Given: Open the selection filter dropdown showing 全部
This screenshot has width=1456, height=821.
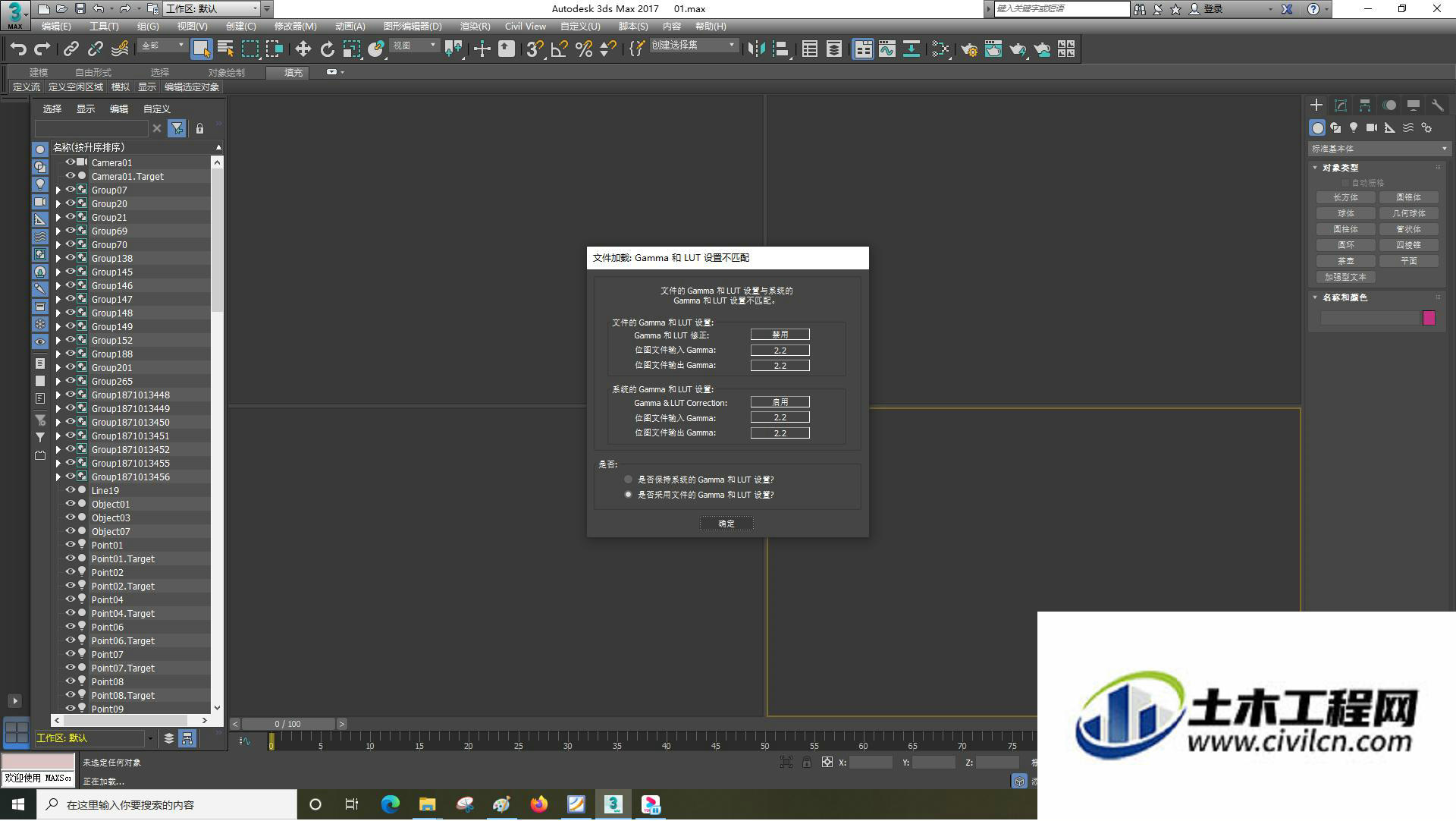Looking at the screenshot, I should point(162,46).
